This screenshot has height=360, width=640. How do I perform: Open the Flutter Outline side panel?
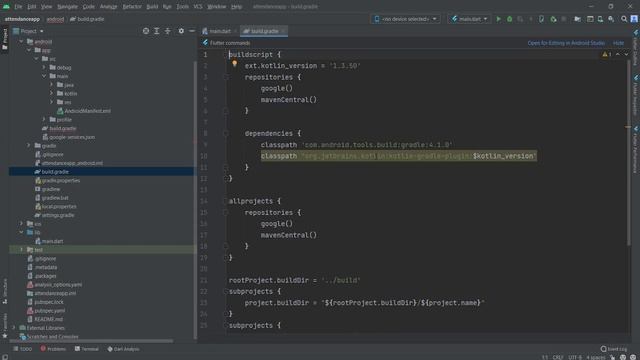coord(636,47)
